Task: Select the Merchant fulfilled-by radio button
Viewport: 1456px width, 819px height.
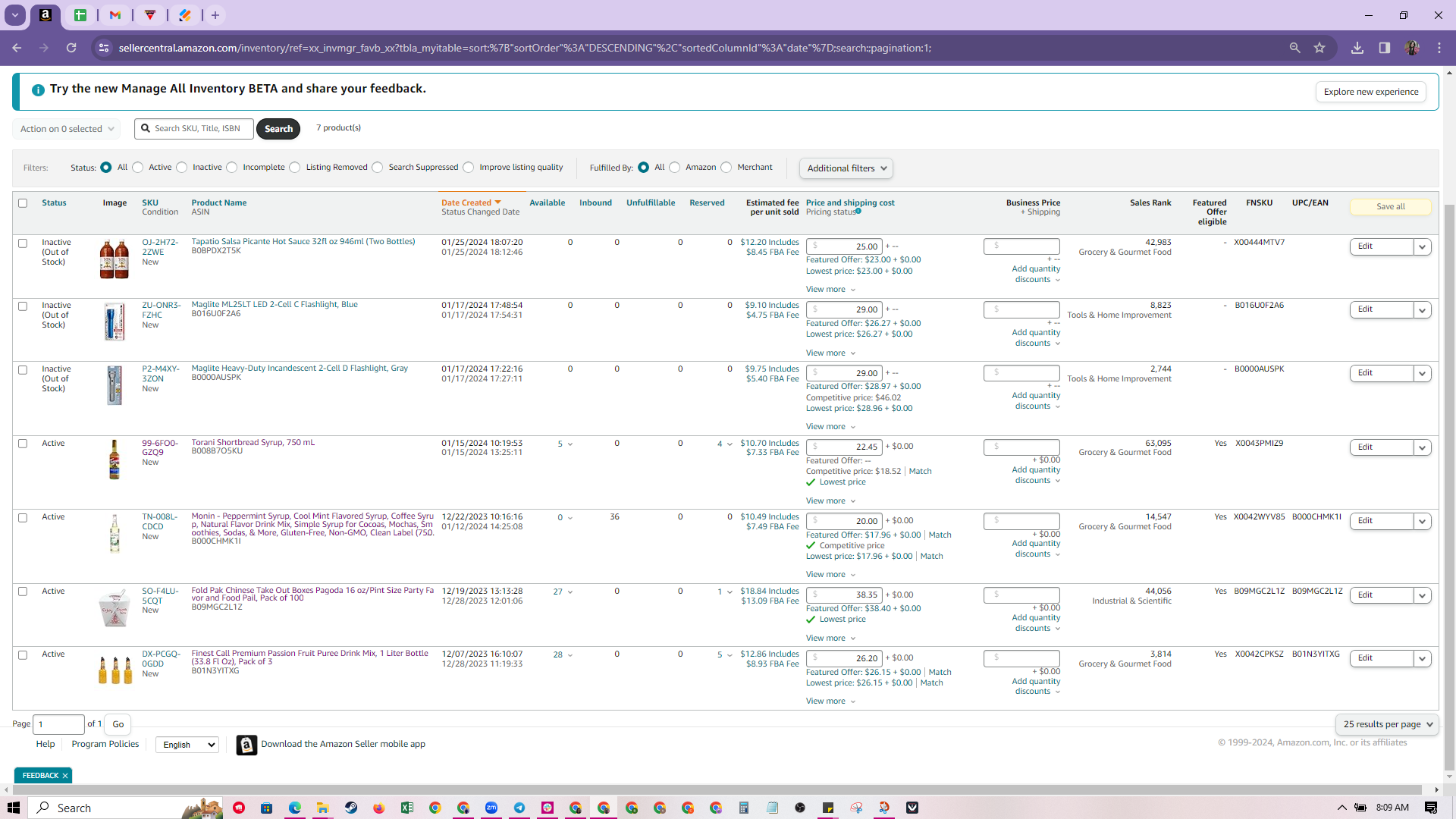Action: [x=726, y=168]
